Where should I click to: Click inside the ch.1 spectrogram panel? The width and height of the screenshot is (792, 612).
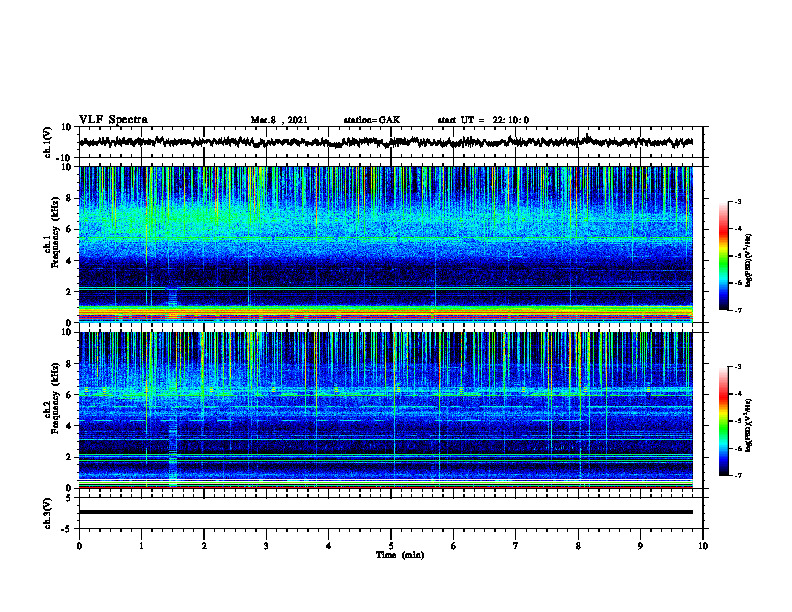click(x=386, y=244)
